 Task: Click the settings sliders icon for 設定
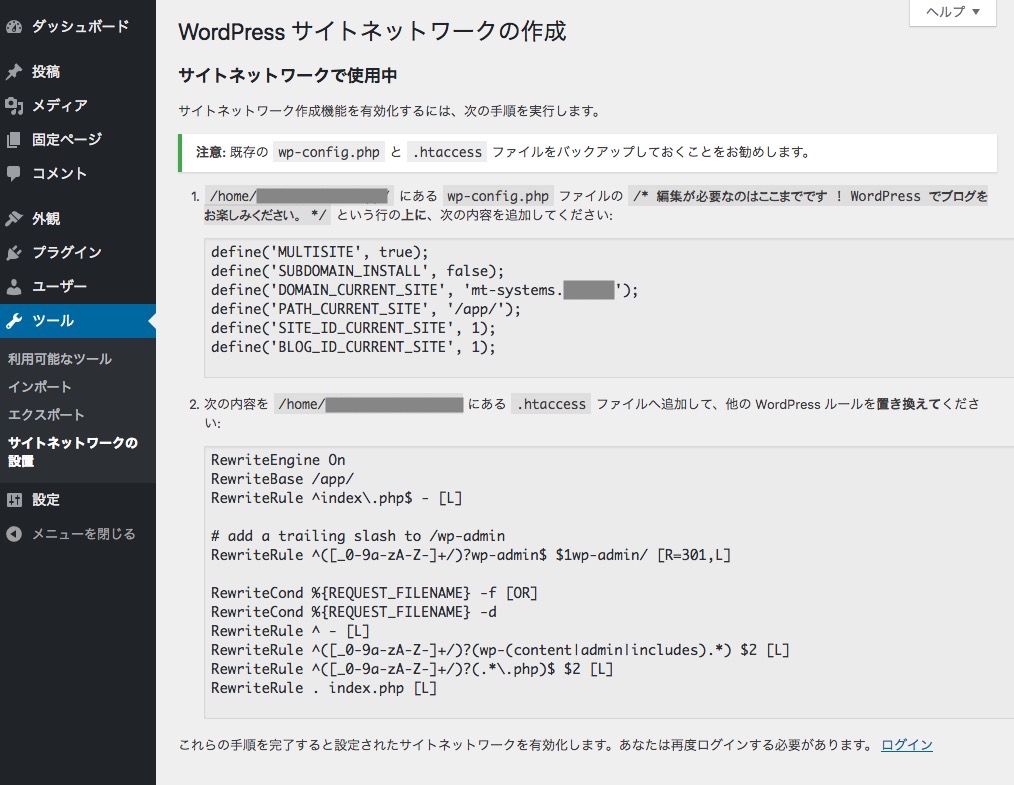[x=14, y=500]
